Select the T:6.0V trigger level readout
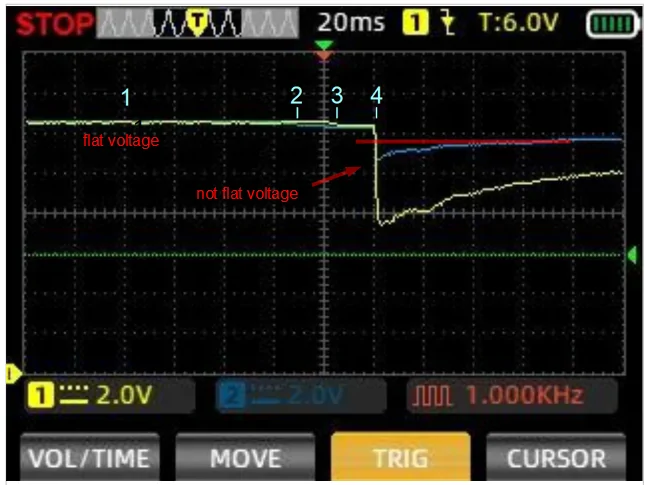Viewport: 645px width, 485px height. point(519,22)
